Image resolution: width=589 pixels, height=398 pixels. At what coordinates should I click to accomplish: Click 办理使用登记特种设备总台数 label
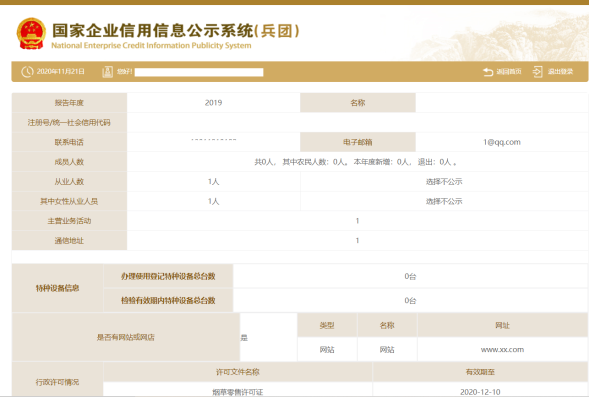168,276
